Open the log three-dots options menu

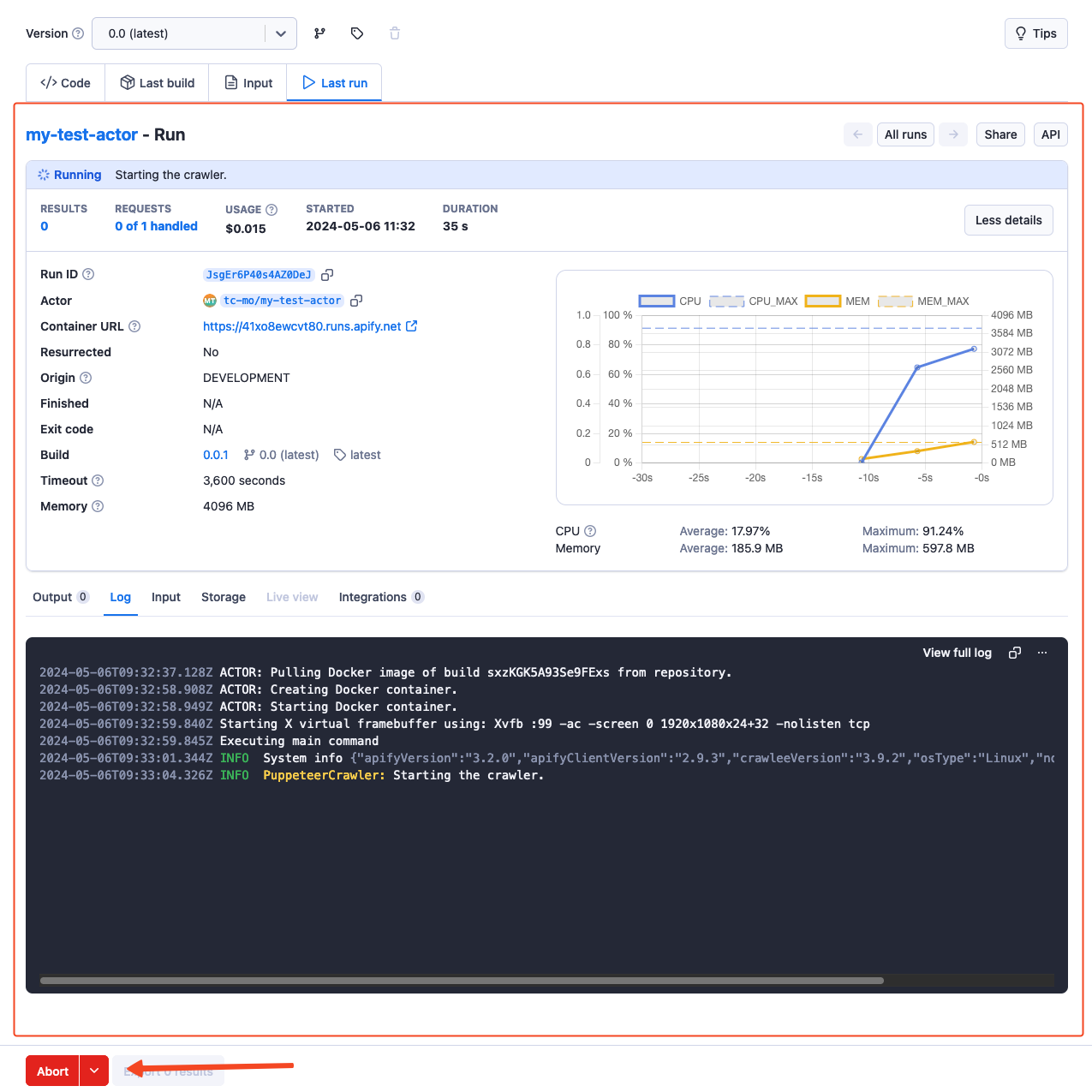[x=1042, y=653]
